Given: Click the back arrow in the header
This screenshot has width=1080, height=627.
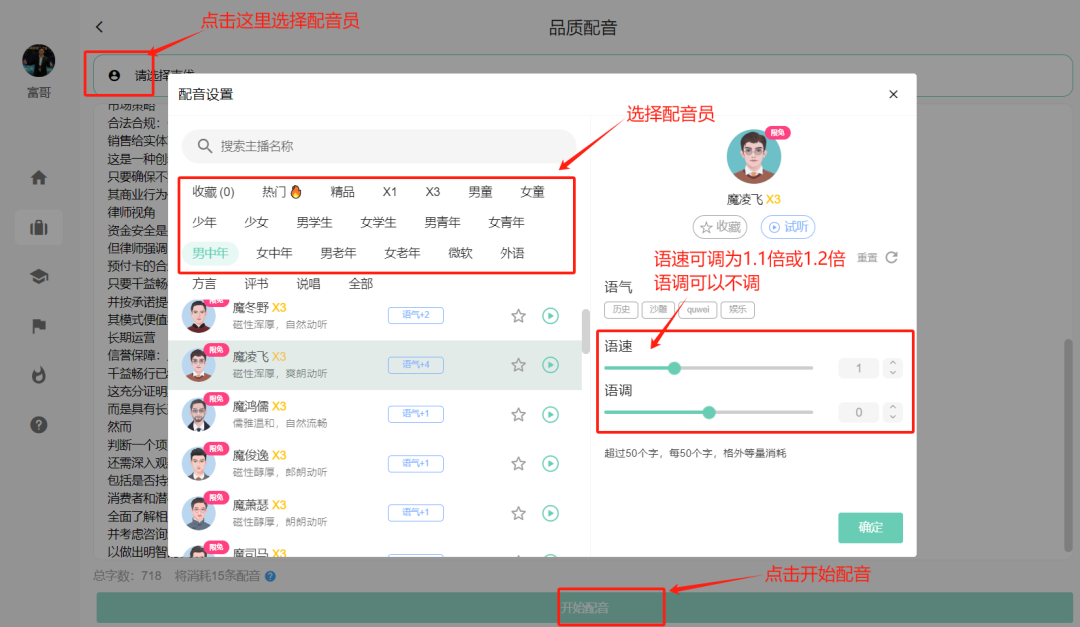Looking at the screenshot, I should [99, 27].
